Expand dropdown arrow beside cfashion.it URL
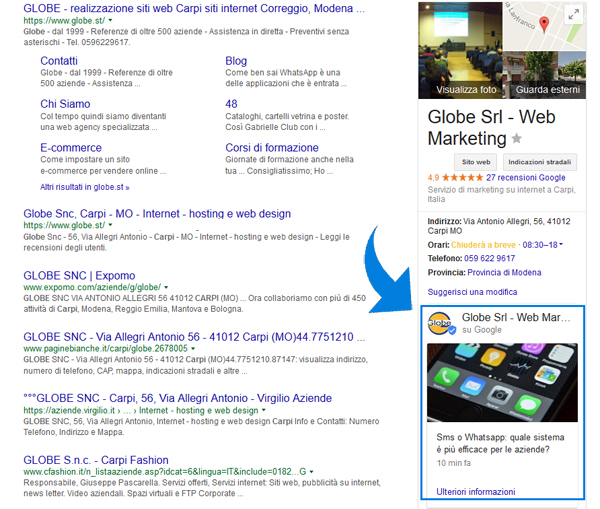The image size is (600, 509). (311, 471)
